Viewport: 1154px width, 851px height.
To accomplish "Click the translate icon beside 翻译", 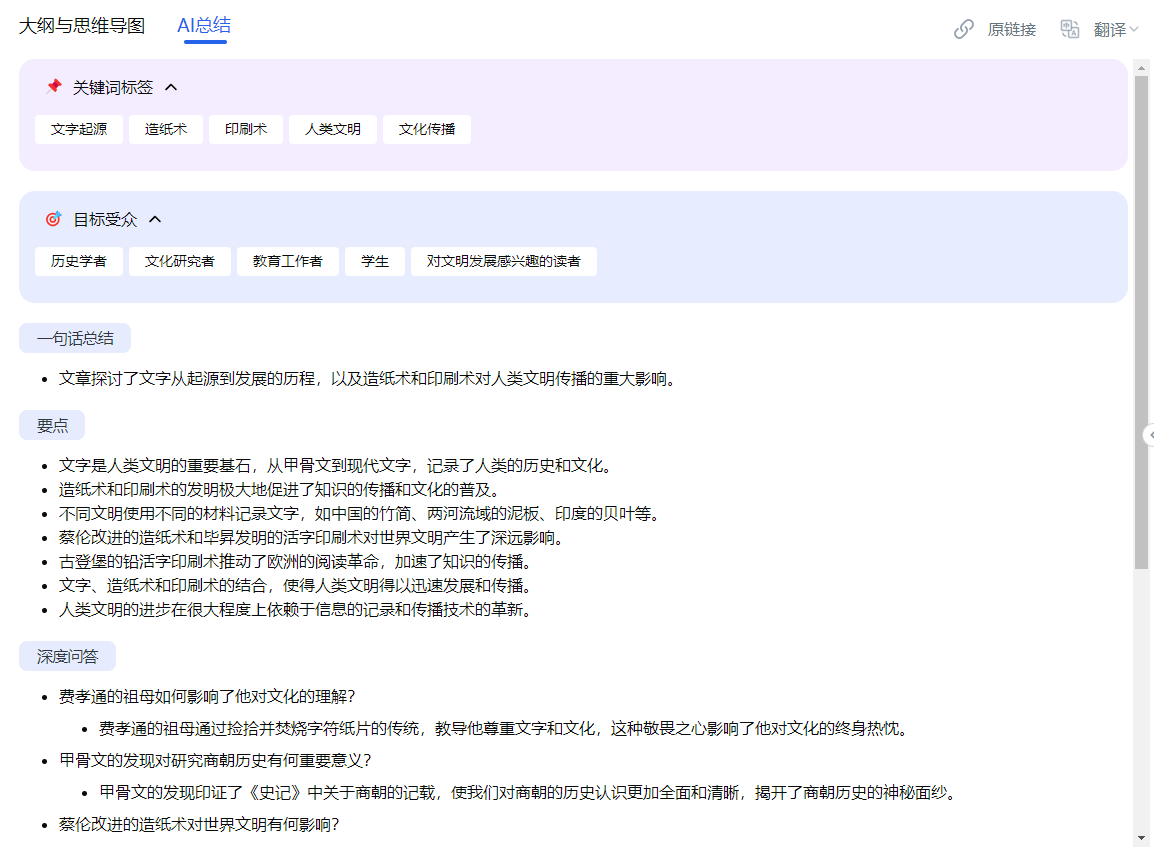I will click(1070, 29).
